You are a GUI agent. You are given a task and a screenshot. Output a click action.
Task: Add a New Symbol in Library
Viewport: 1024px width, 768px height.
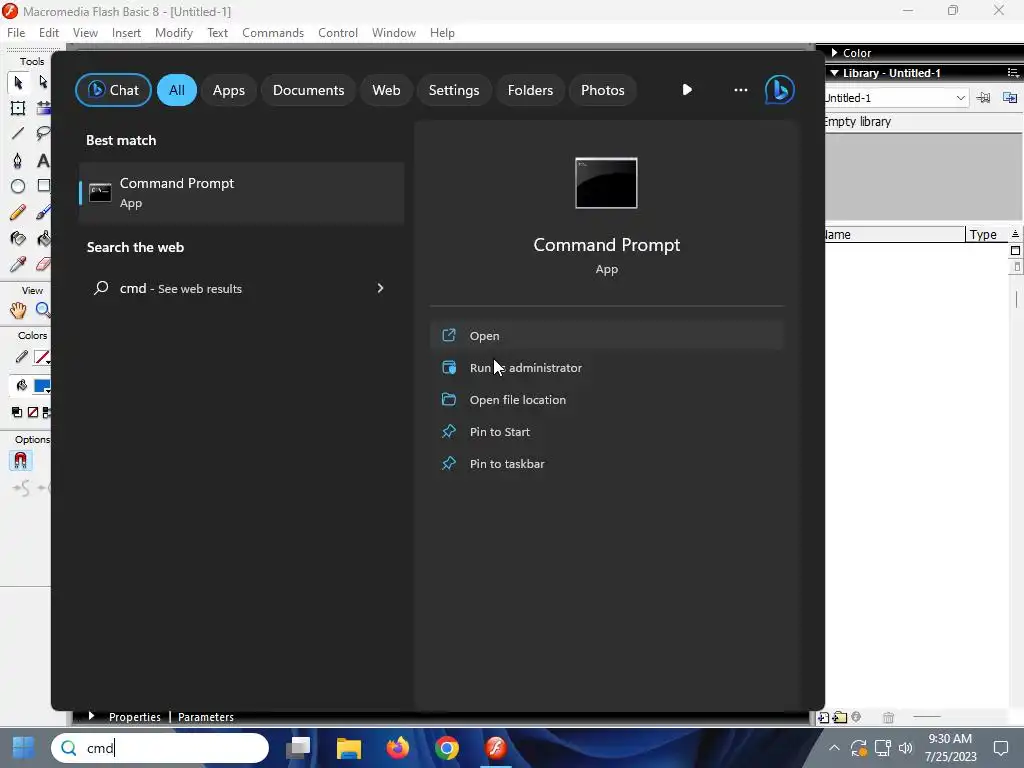[x=824, y=718]
